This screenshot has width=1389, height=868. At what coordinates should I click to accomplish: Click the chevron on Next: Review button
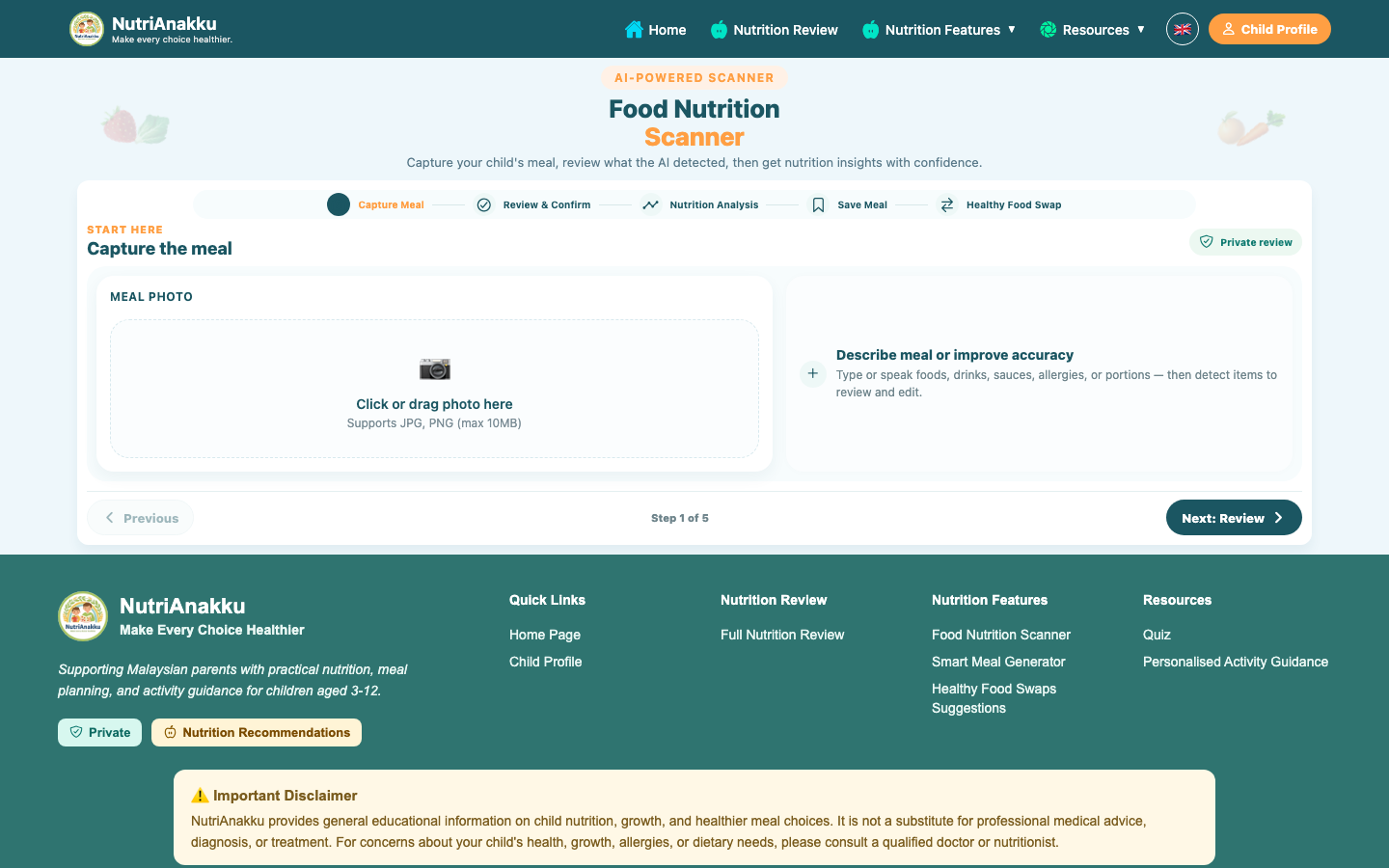[1278, 518]
